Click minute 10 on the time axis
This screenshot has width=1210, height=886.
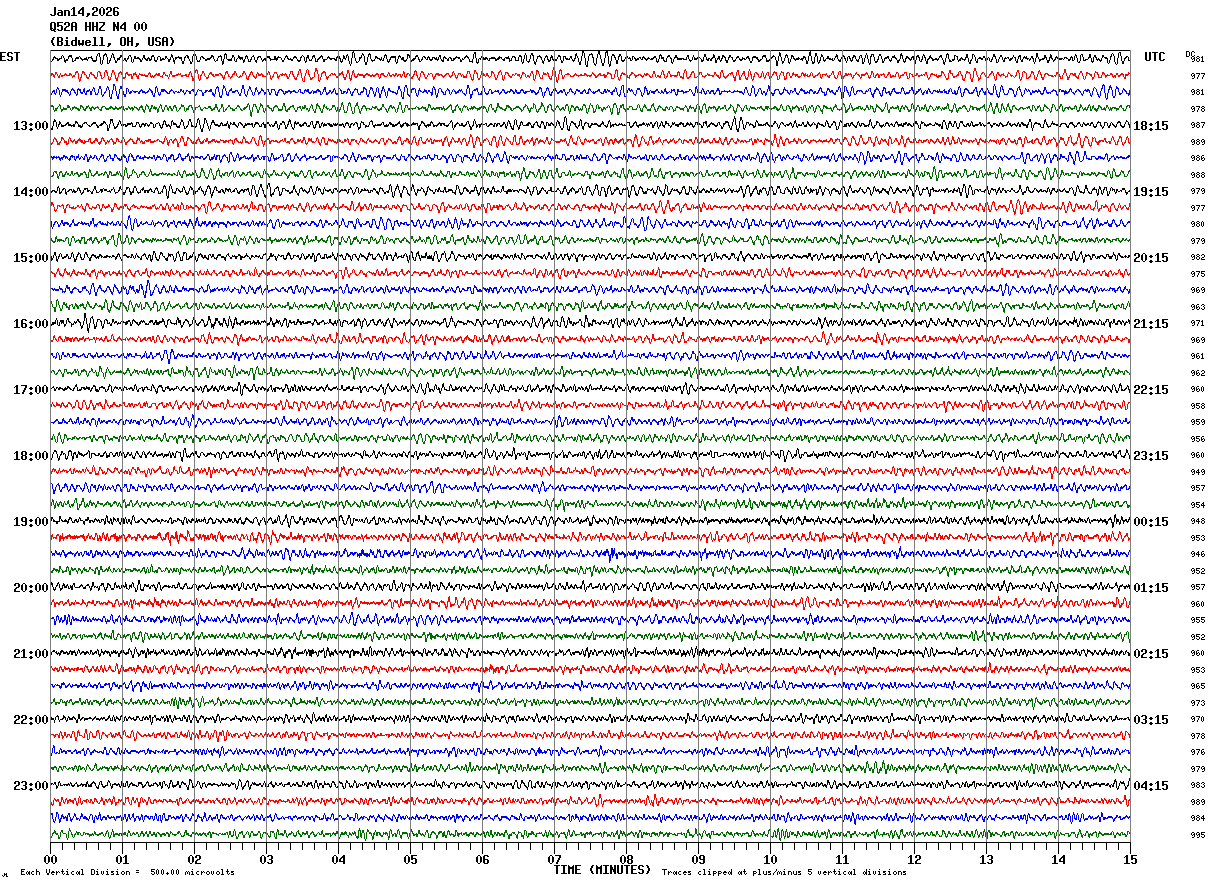tap(770, 859)
